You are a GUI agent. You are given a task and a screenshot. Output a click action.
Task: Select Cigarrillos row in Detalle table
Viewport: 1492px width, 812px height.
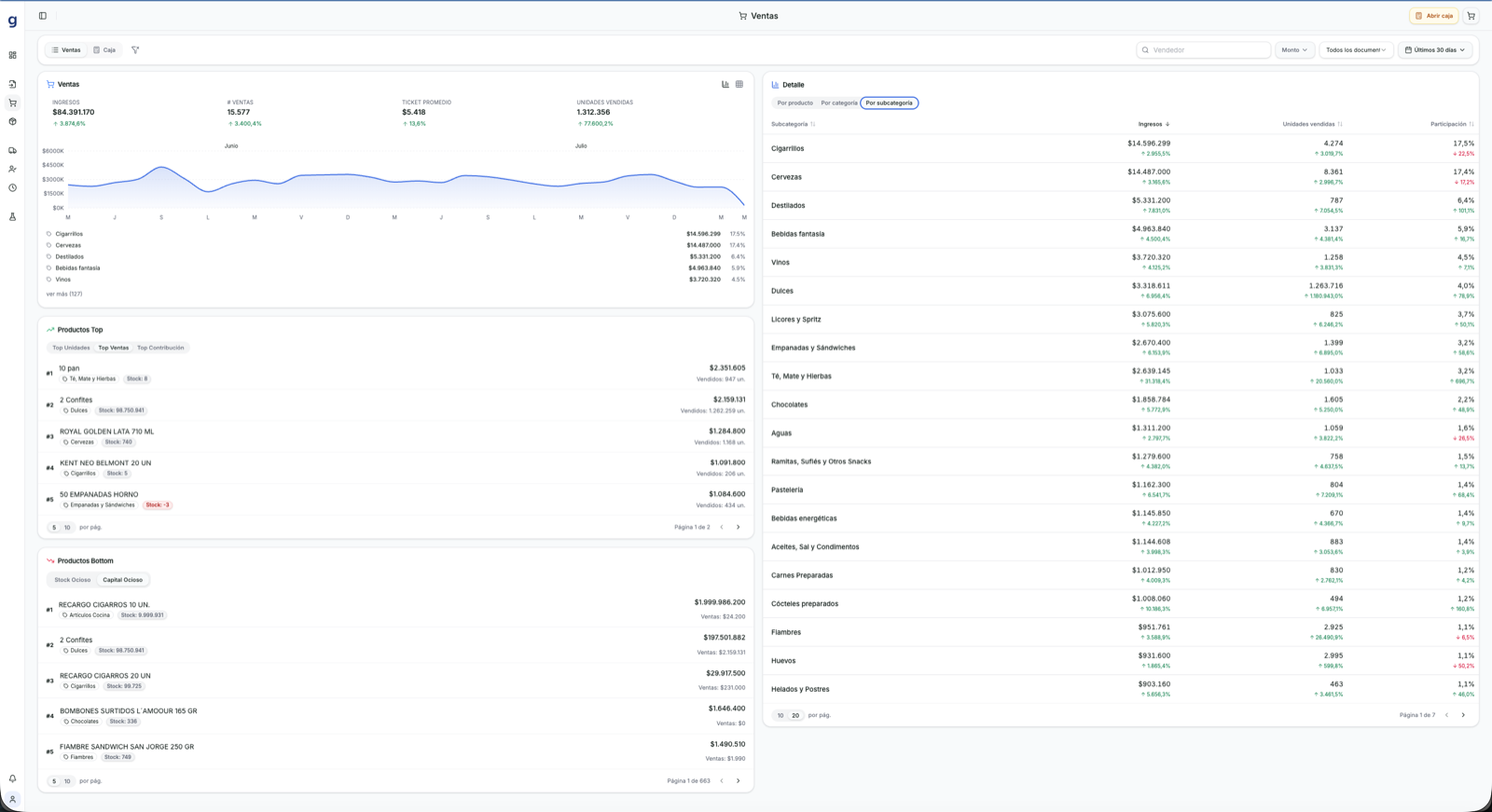1123,148
